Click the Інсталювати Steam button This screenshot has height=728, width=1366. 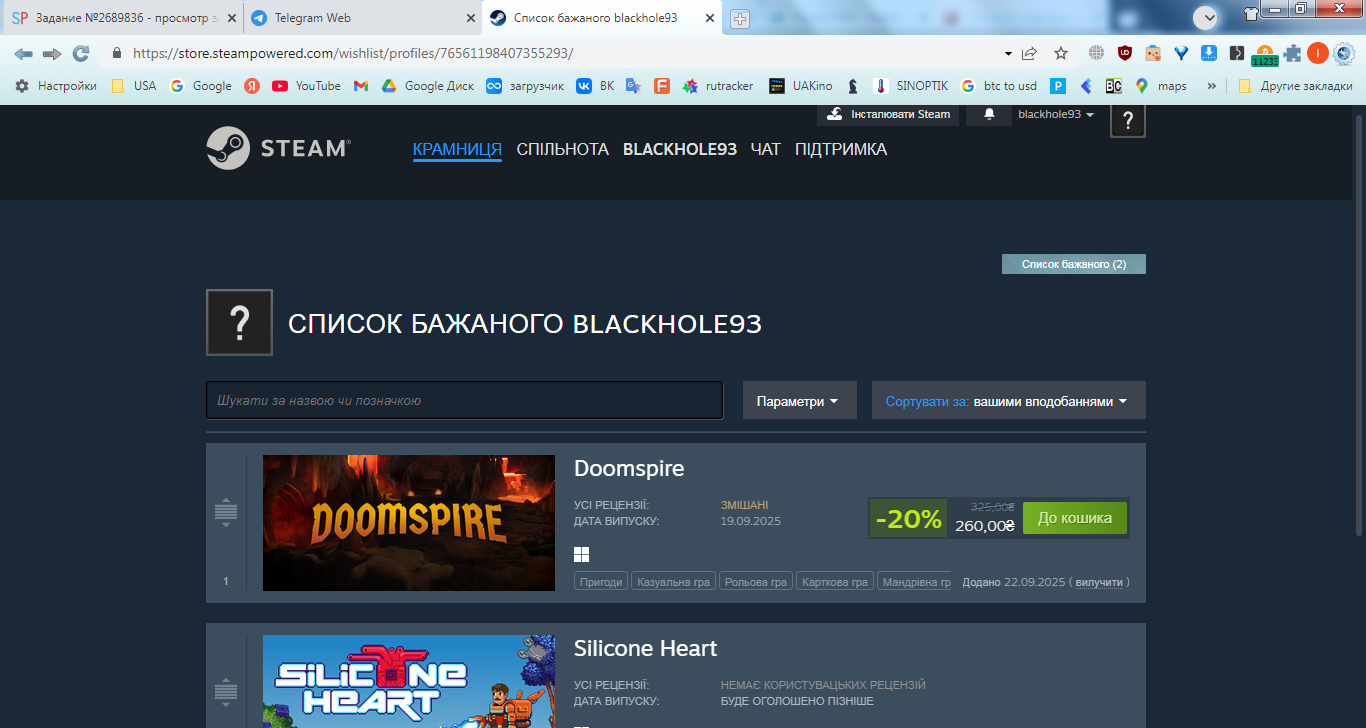coord(888,115)
